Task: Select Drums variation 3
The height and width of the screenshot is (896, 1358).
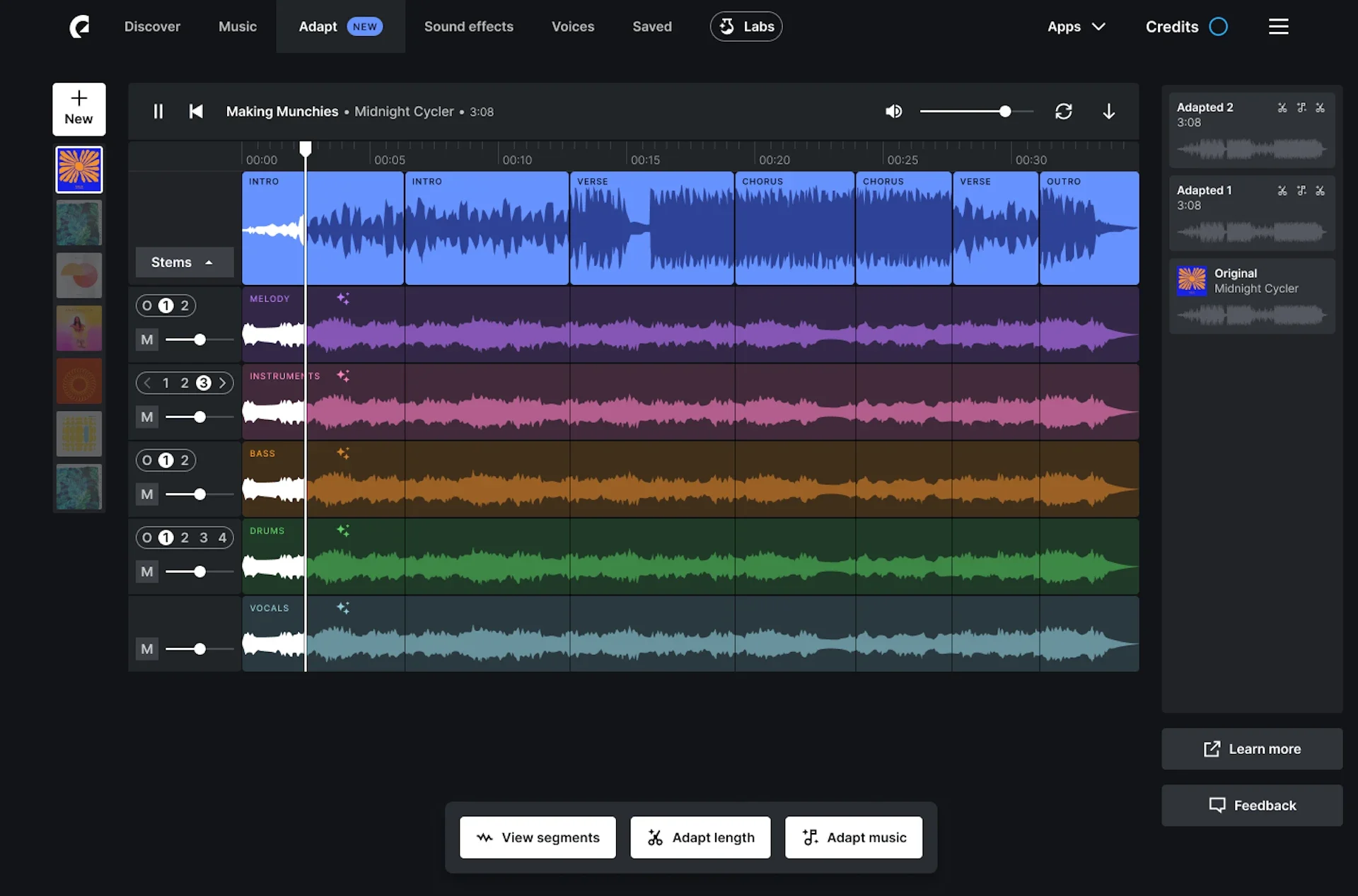Action: 204,538
